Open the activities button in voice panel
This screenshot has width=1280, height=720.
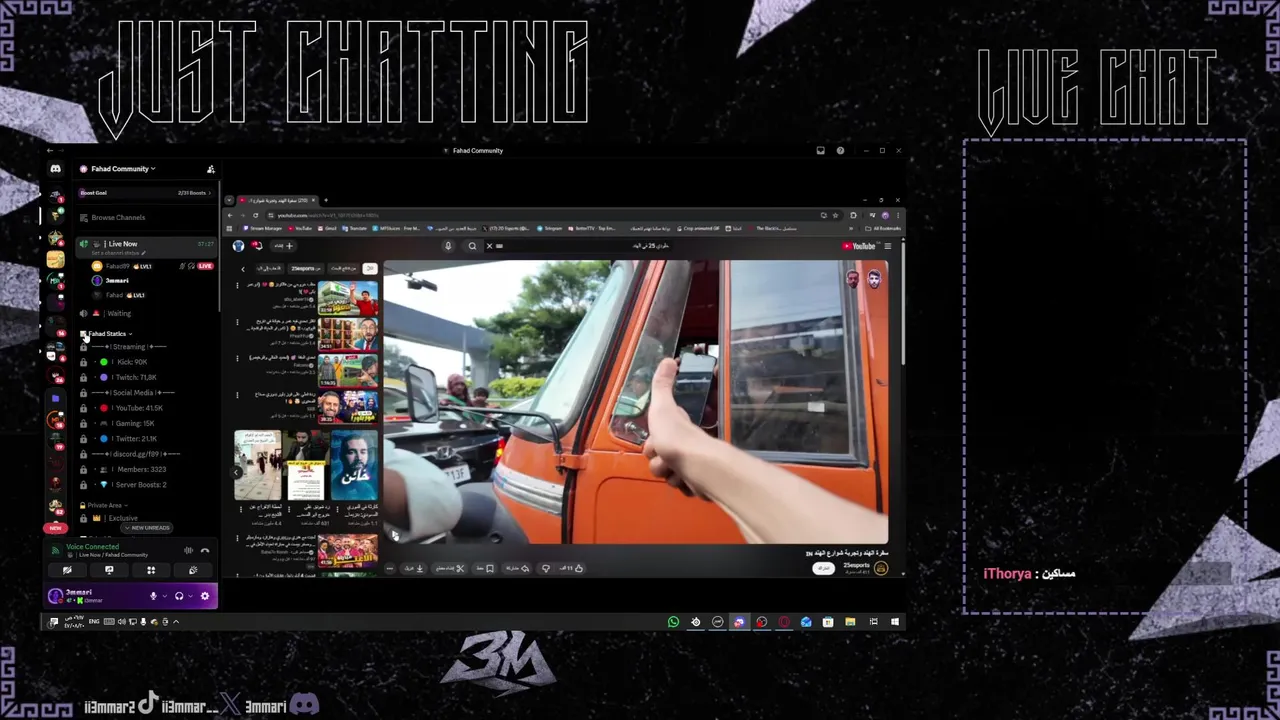[151, 570]
